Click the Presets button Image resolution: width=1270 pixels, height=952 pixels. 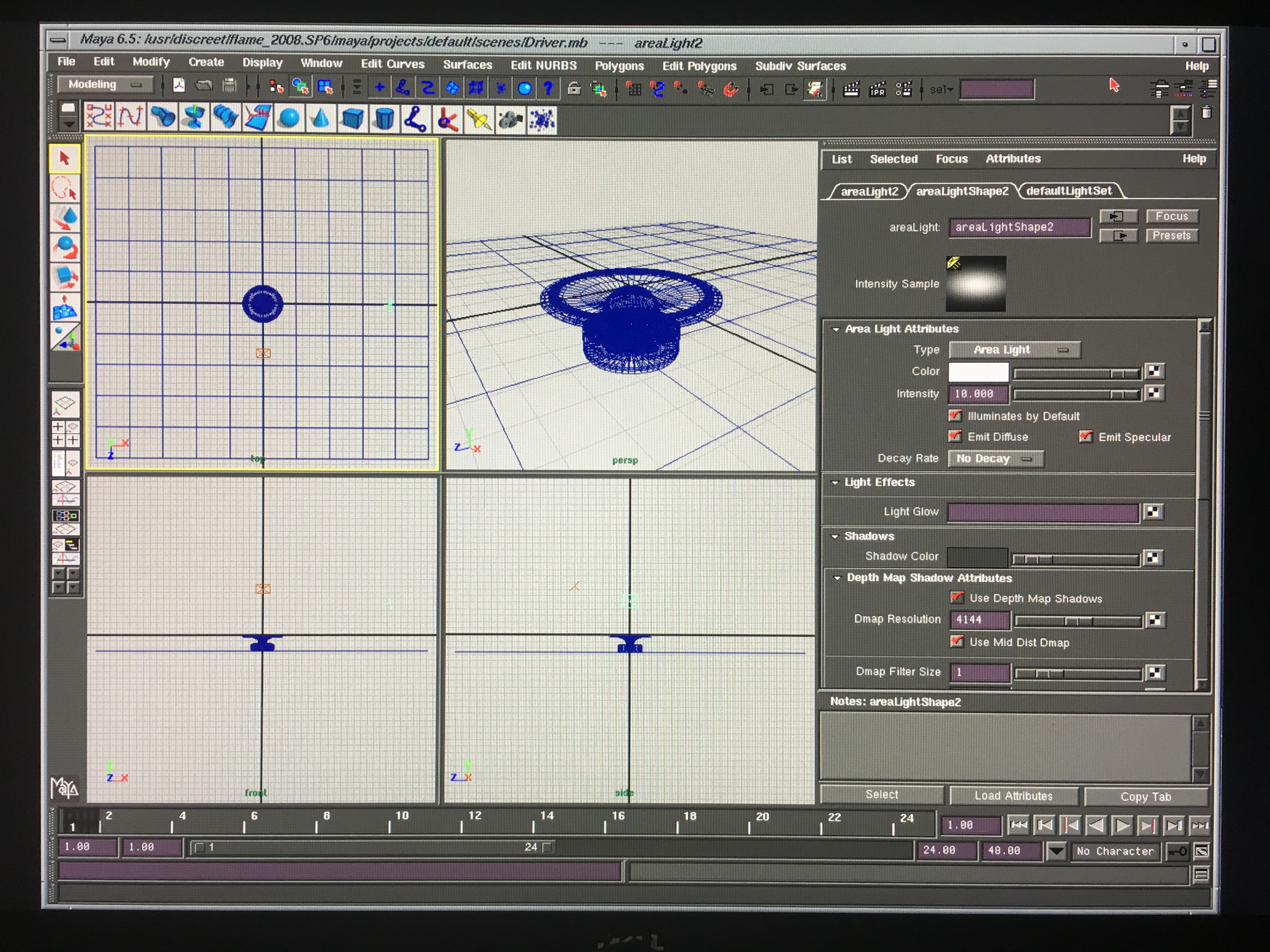click(x=1171, y=235)
